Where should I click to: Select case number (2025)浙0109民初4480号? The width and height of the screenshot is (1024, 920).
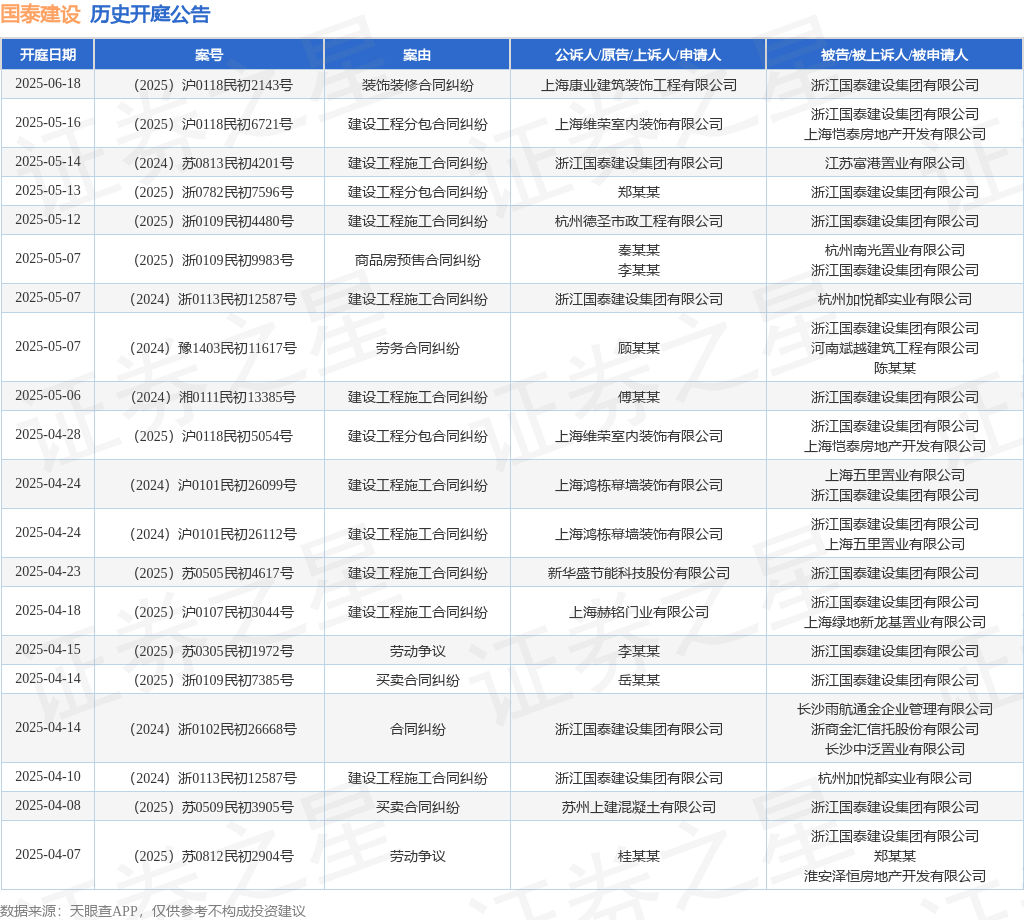(x=213, y=221)
